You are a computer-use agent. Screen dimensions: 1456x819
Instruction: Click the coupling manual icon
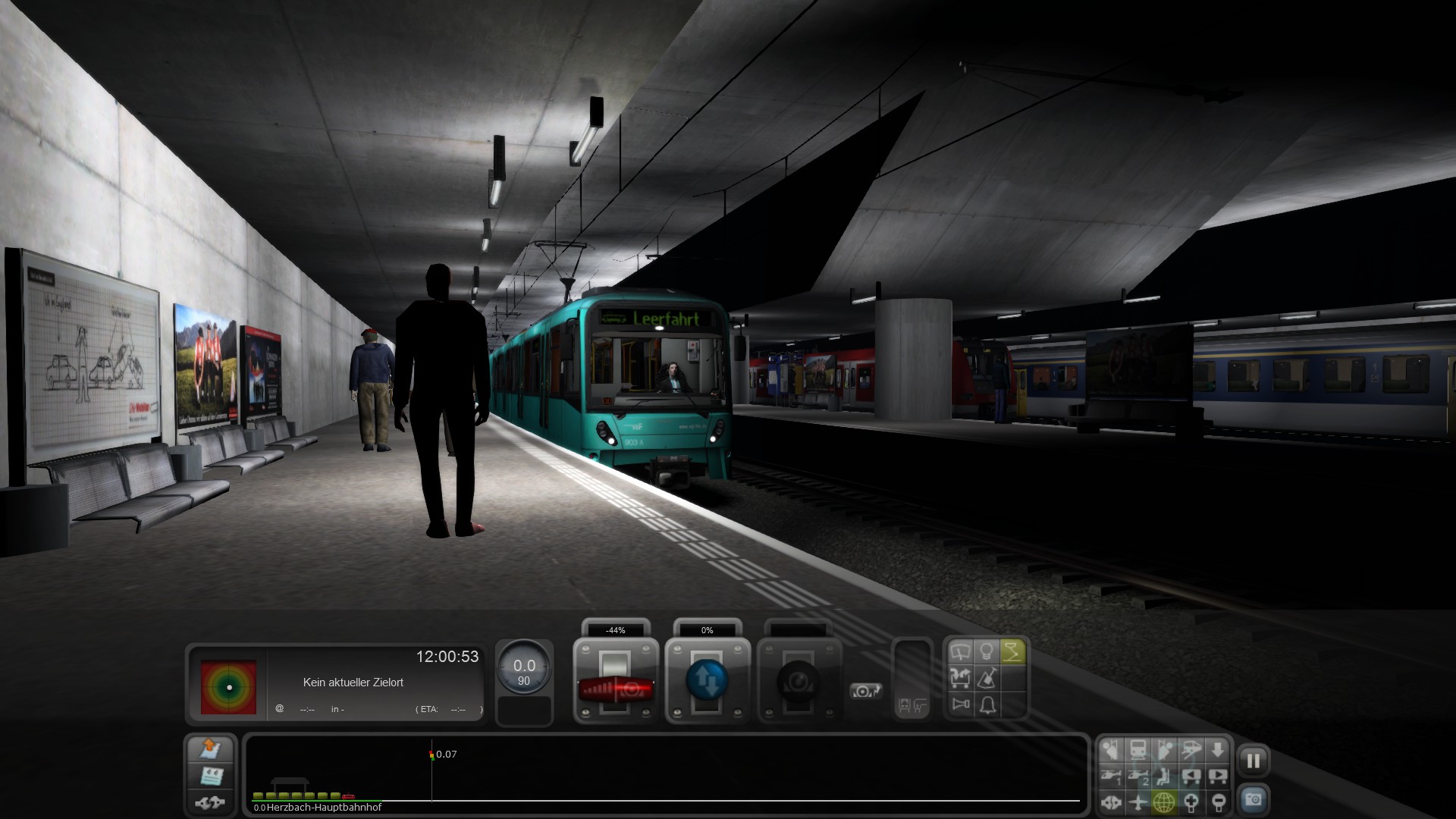pyautogui.click(x=210, y=802)
